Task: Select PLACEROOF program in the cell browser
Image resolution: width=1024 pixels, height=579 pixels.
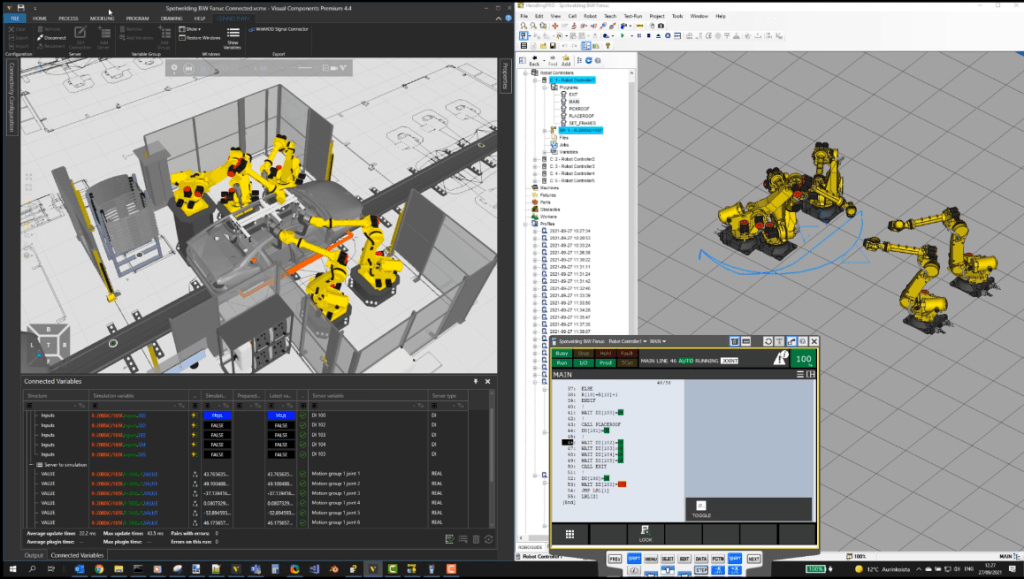Action: pyautogui.click(x=580, y=116)
